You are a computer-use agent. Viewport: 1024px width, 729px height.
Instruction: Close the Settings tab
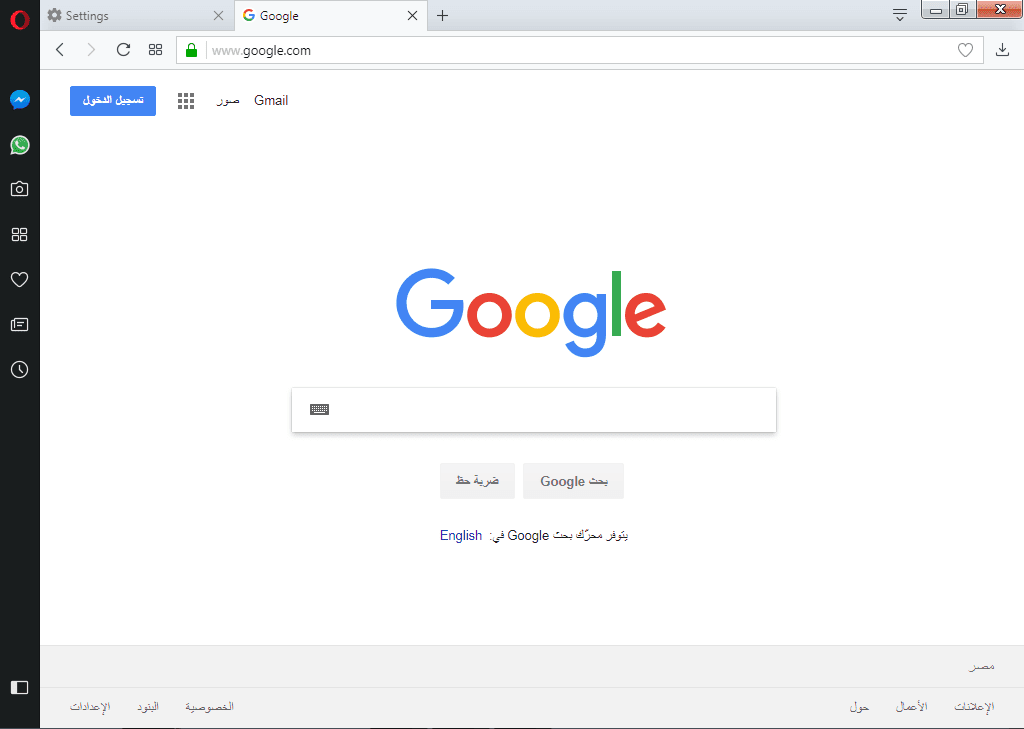(219, 16)
